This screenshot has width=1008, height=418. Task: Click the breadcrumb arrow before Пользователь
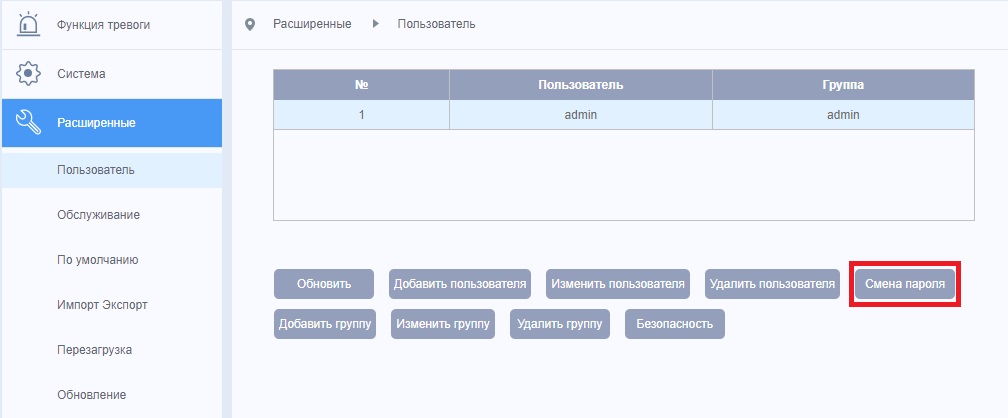(375, 24)
